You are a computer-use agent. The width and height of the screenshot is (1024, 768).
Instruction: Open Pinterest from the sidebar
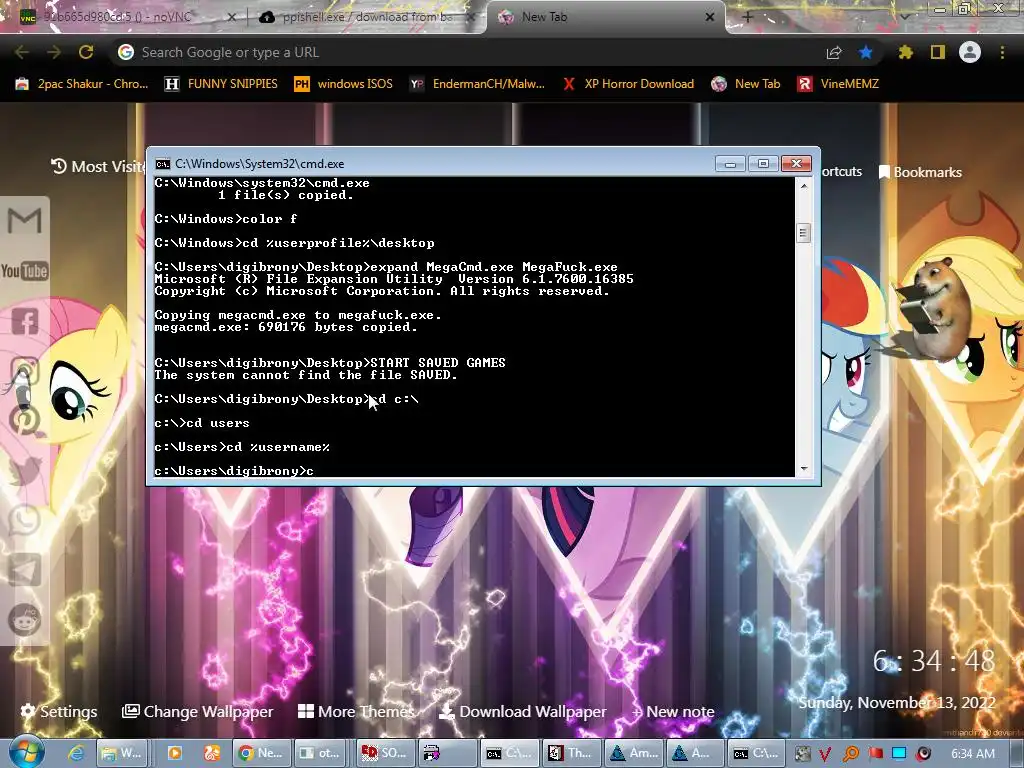pos(25,420)
